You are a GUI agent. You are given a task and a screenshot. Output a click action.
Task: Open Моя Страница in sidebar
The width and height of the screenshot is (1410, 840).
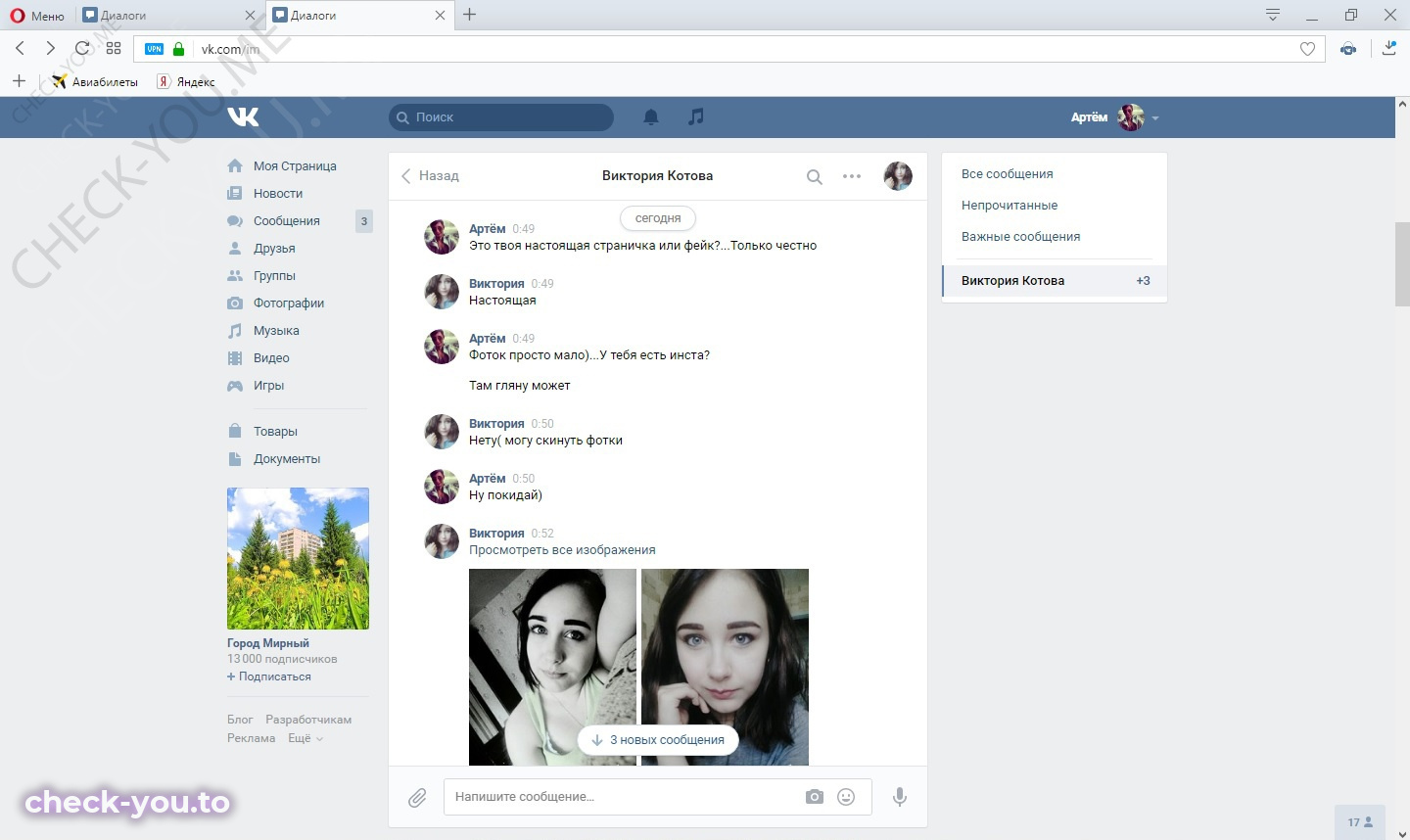point(295,165)
